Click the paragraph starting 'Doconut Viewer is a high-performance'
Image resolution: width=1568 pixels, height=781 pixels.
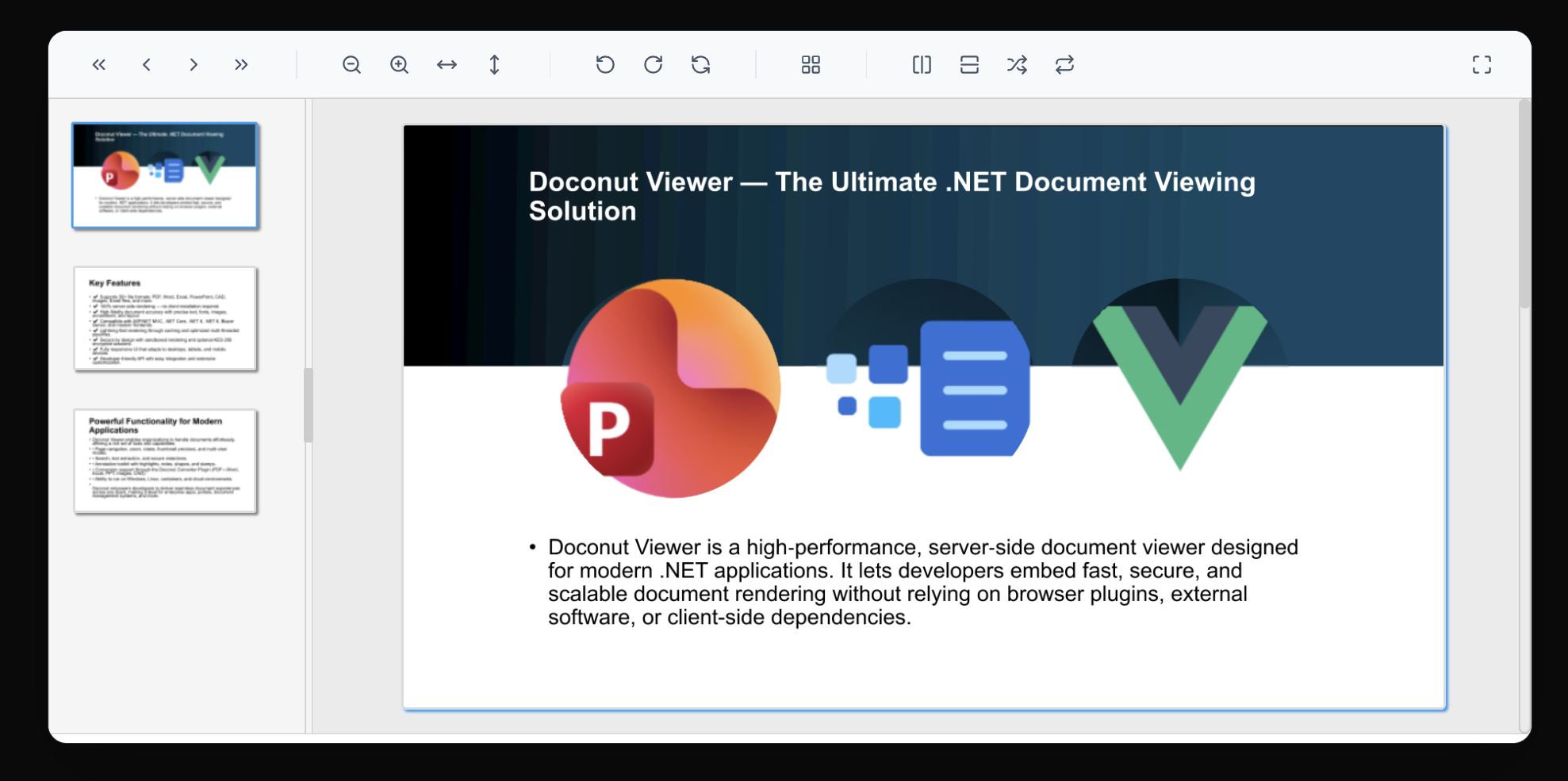[x=922, y=582]
